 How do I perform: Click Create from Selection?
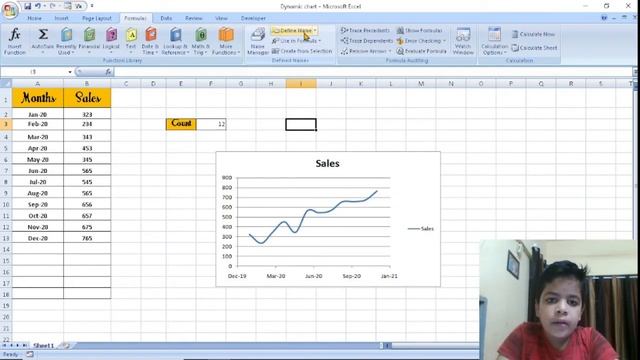tap(302, 51)
